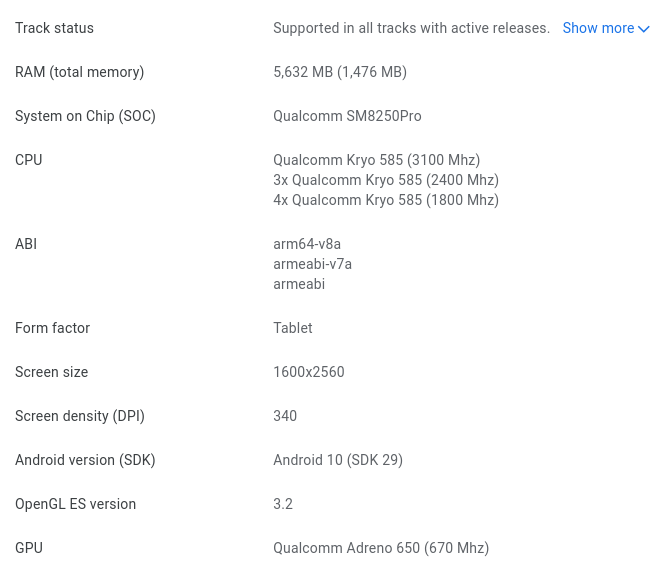The width and height of the screenshot is (672, 577).
Task: Click the 3x Kryo 585 (2400 Mhz) entry
Action: click(x=385, y=180)
